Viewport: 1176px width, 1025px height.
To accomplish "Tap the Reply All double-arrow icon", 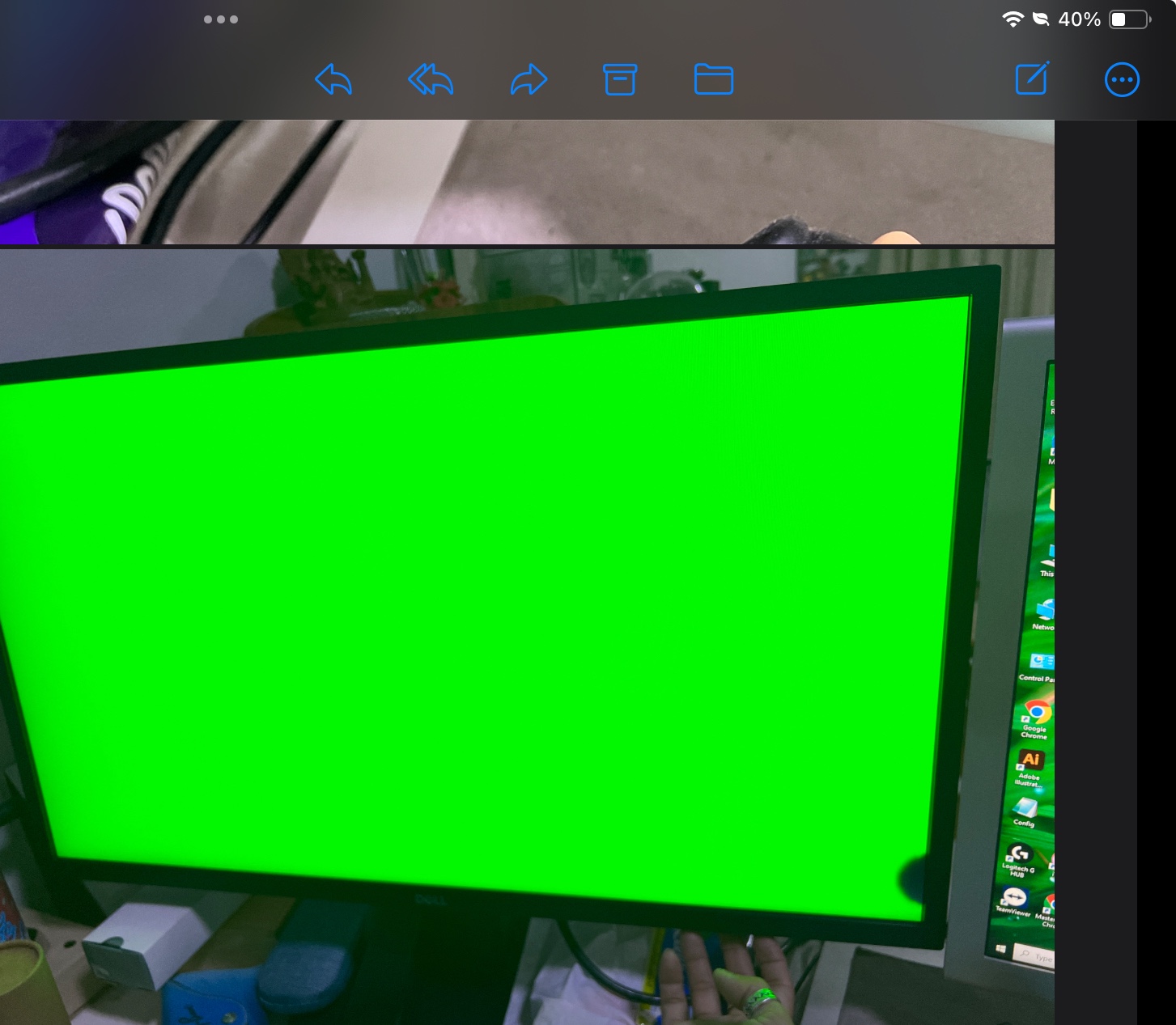I will pyautogui.click(x=431, y=79).
